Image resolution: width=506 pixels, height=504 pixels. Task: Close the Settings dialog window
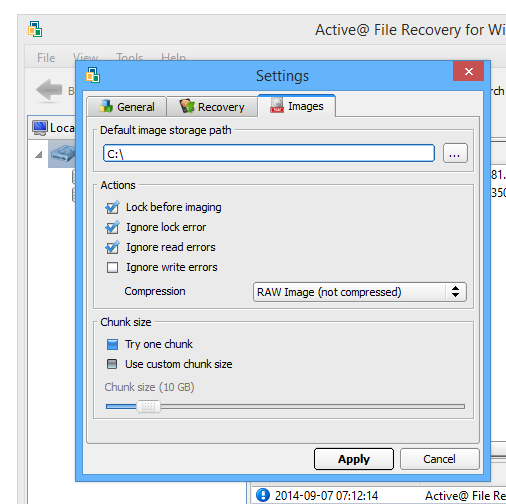pos(468,71)
